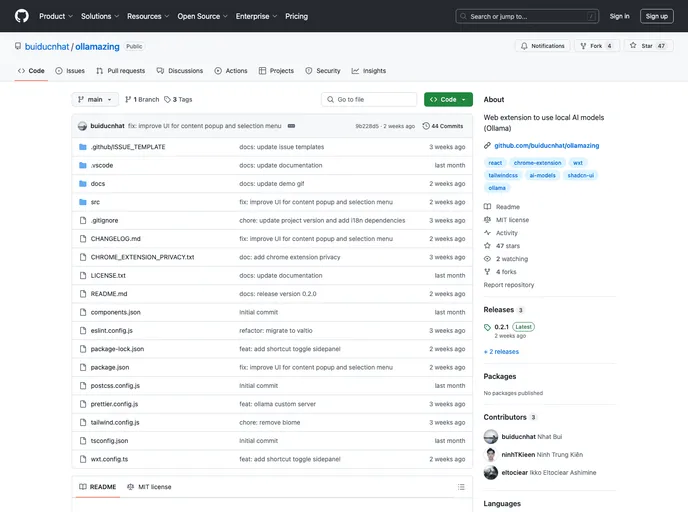Select the chrome-extension topic tag

tap(537, 162)
